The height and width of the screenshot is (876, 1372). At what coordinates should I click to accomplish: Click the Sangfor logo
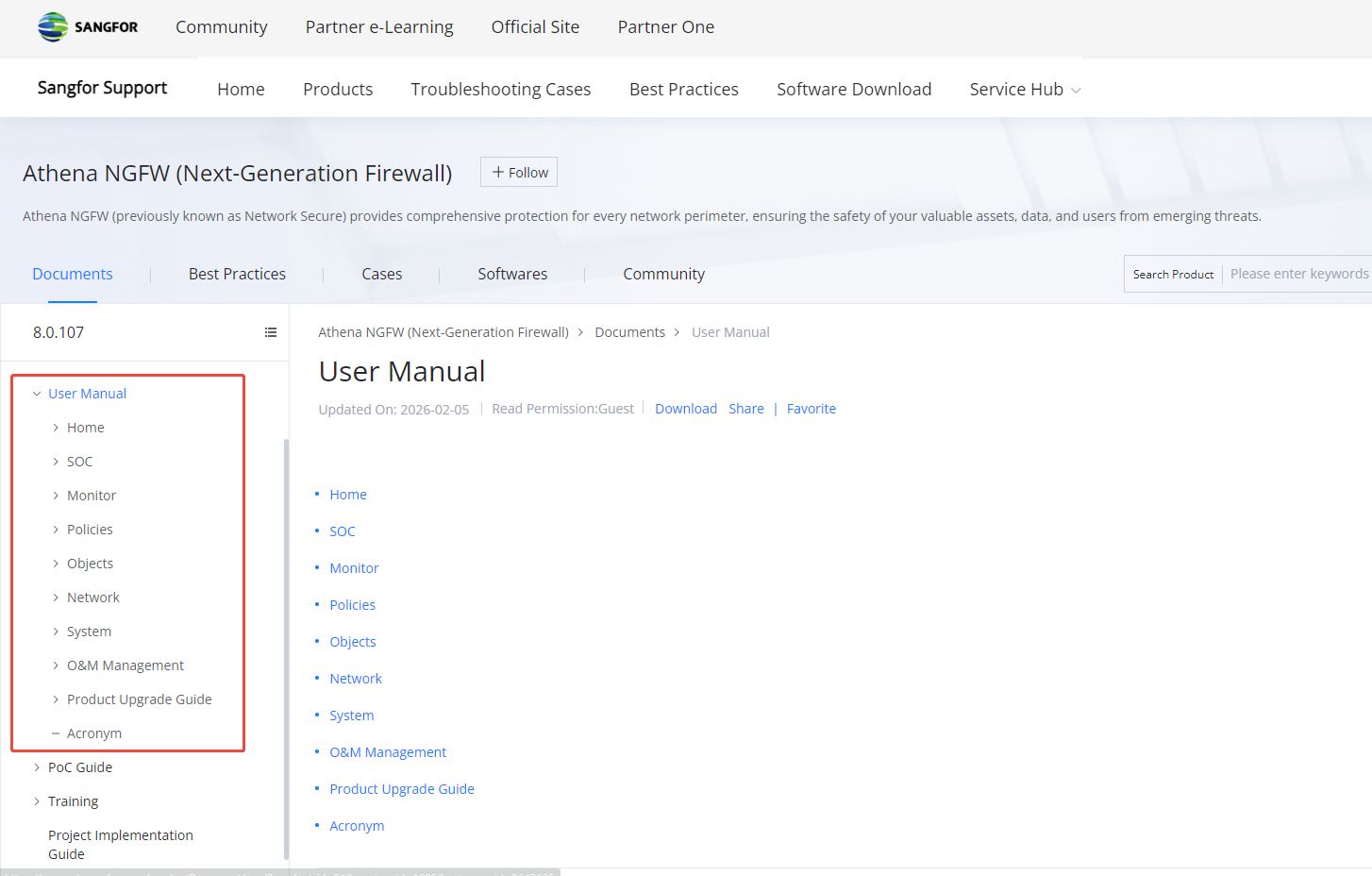point(88,27)
